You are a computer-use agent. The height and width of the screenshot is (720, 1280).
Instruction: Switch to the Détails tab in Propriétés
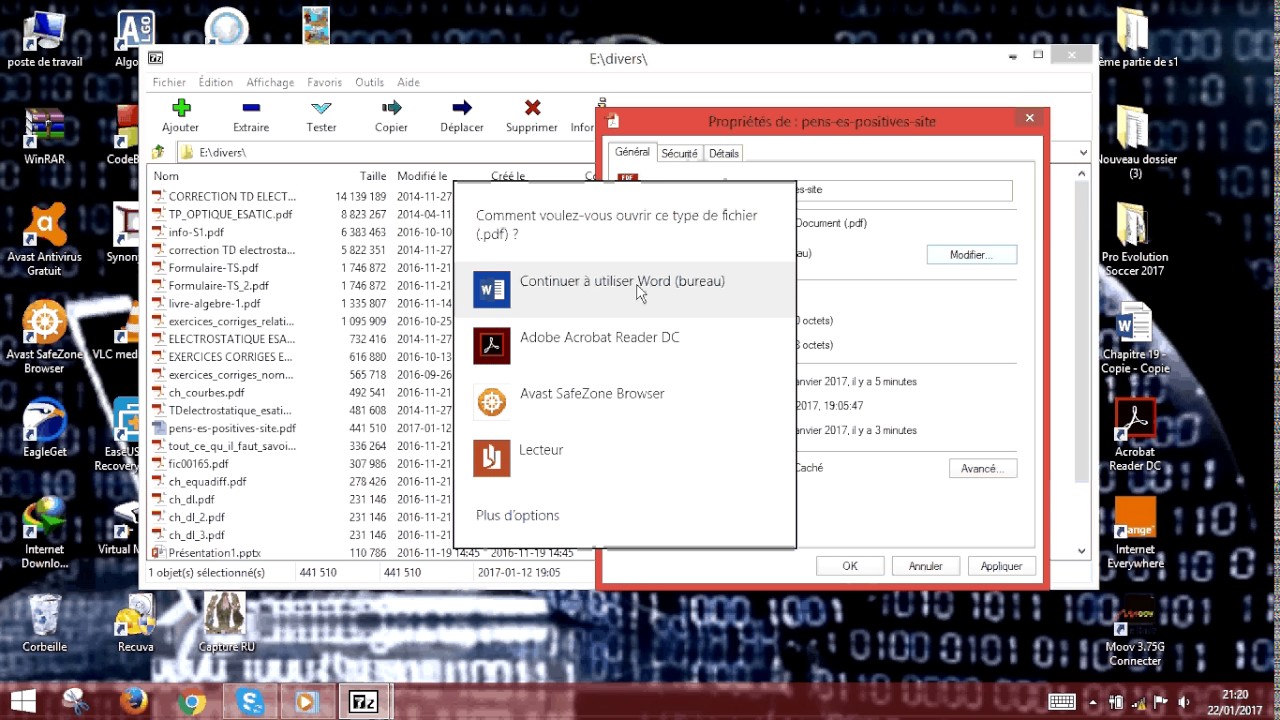[723, 153]
